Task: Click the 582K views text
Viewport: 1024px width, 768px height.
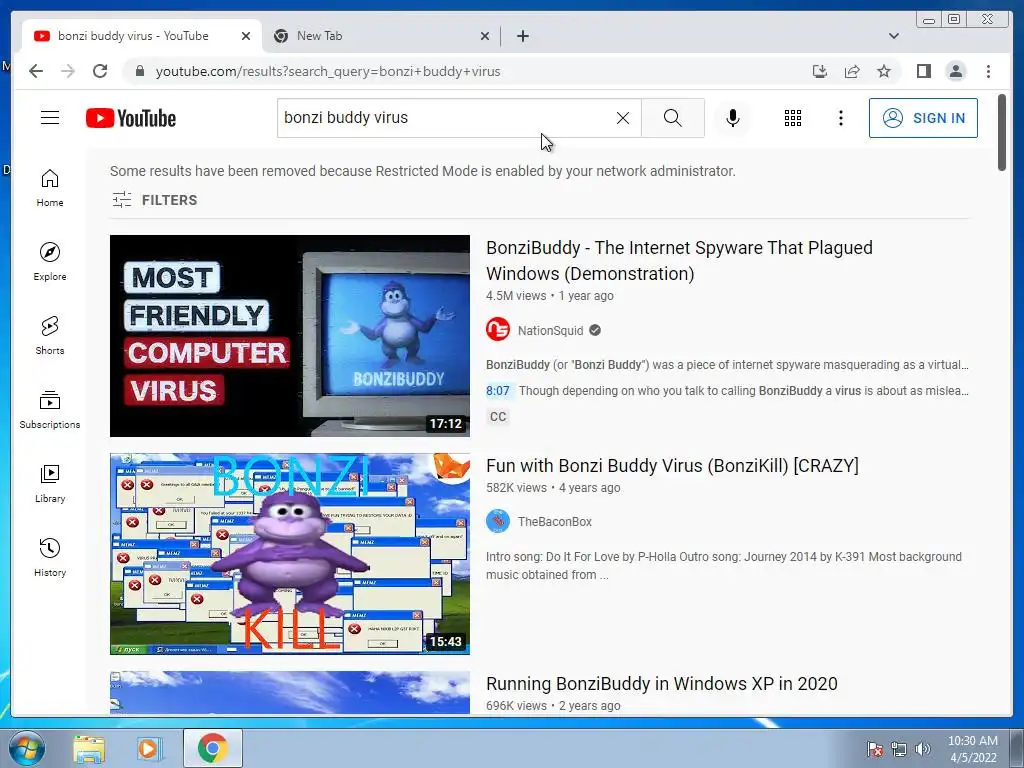Action: pyautogui.click(x=516, y=488)
